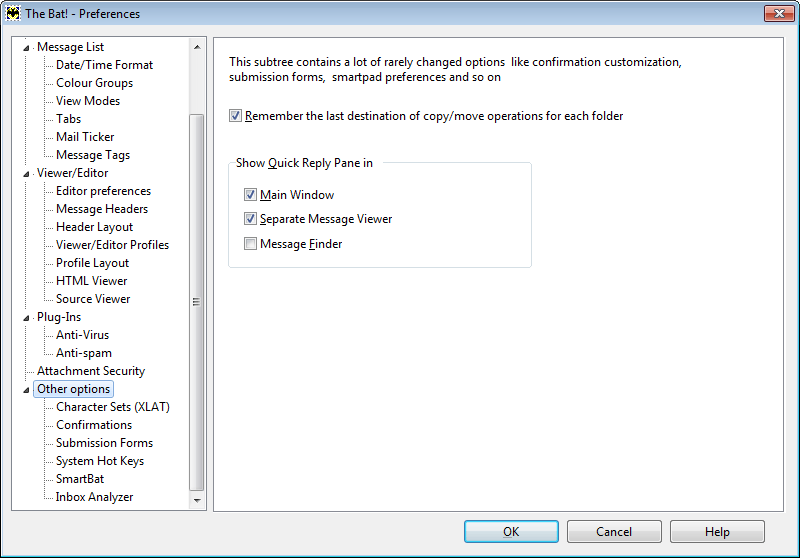Select Viewer/Editor Profiles item
800x558 pixels.
pos(112,245)
